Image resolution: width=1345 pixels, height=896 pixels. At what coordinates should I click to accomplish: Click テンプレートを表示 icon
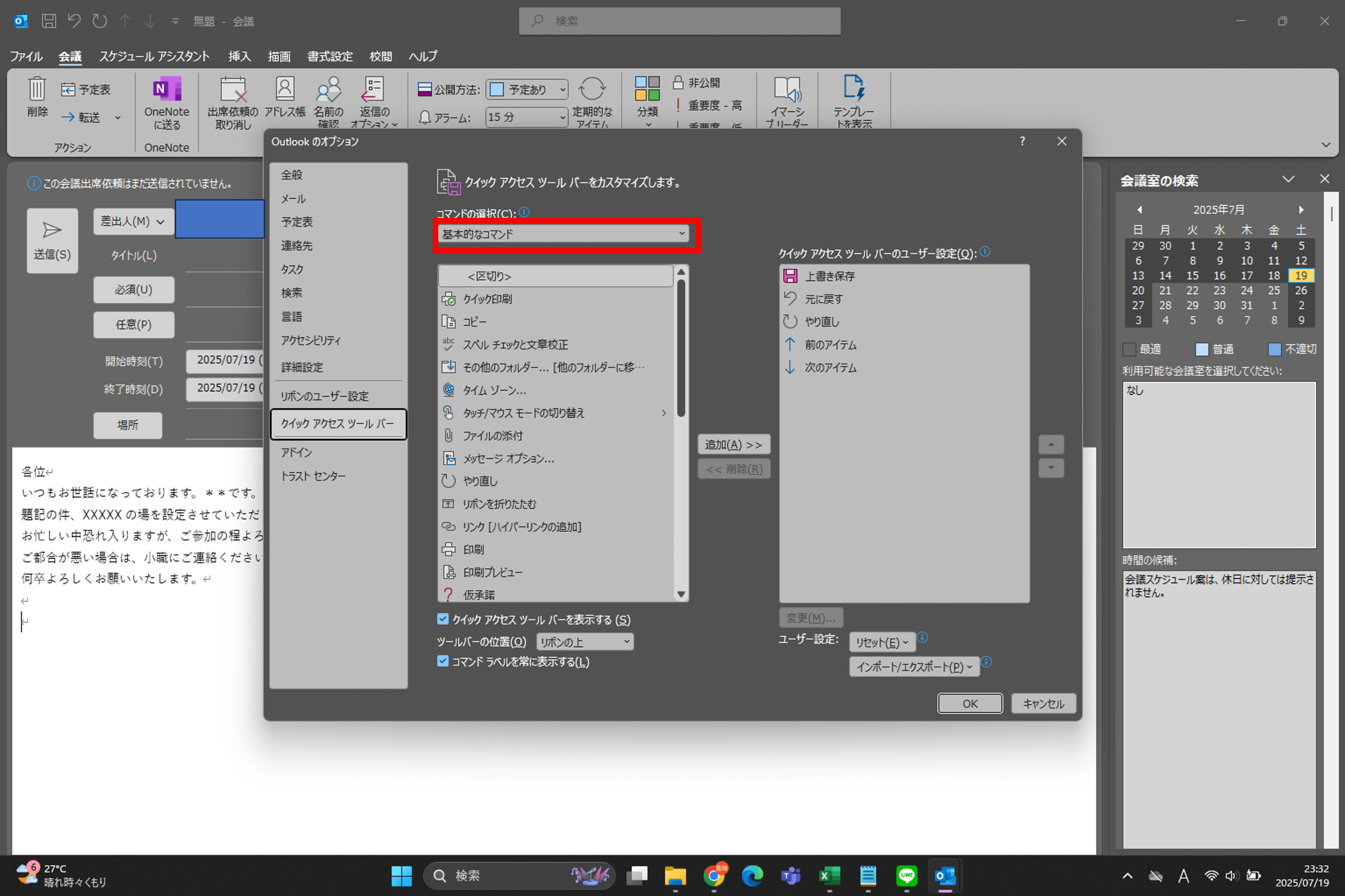(x=854, y=88)
